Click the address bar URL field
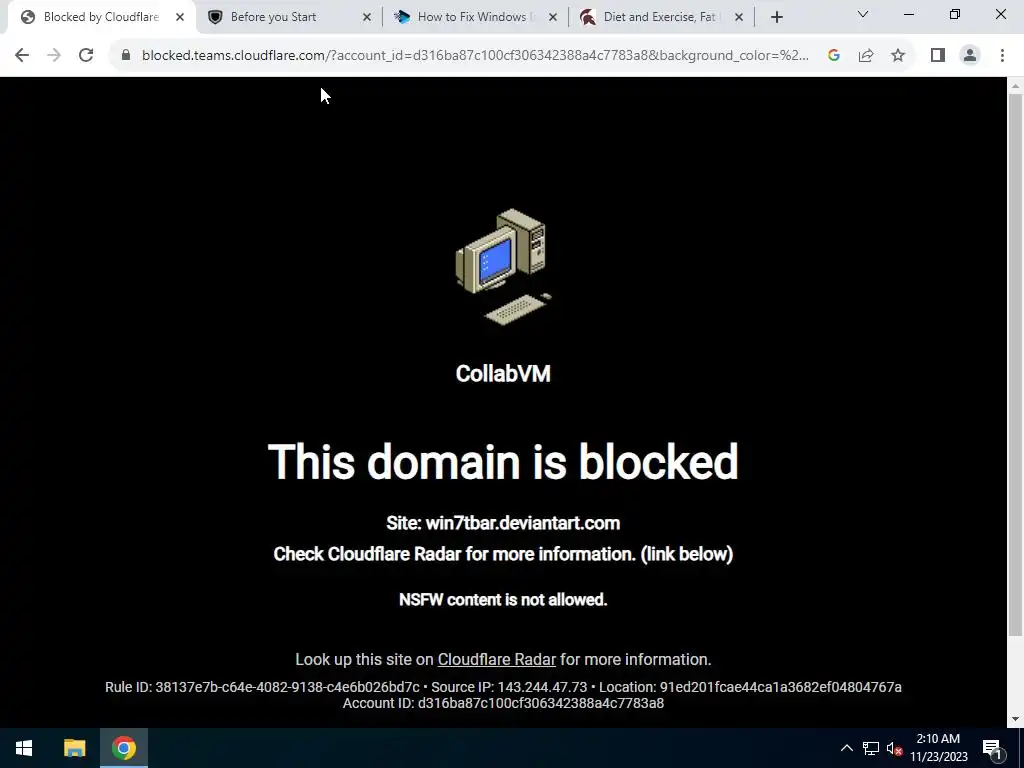The image size is (1024, 768). tap(475, 56)
